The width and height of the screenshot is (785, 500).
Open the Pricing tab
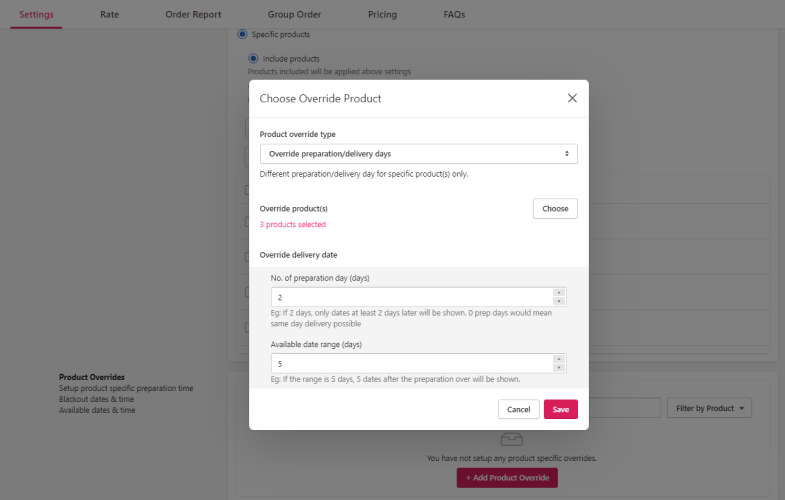point(382,15)
